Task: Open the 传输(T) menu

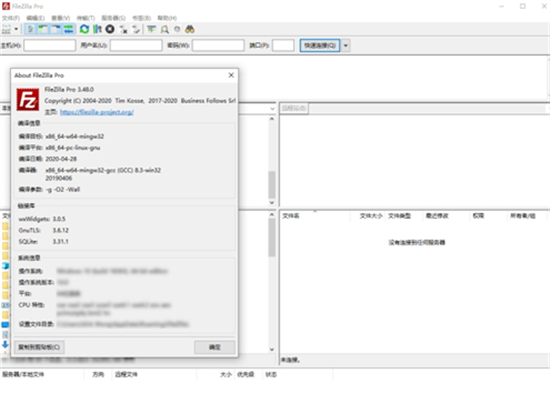Action: click(86, 18)
